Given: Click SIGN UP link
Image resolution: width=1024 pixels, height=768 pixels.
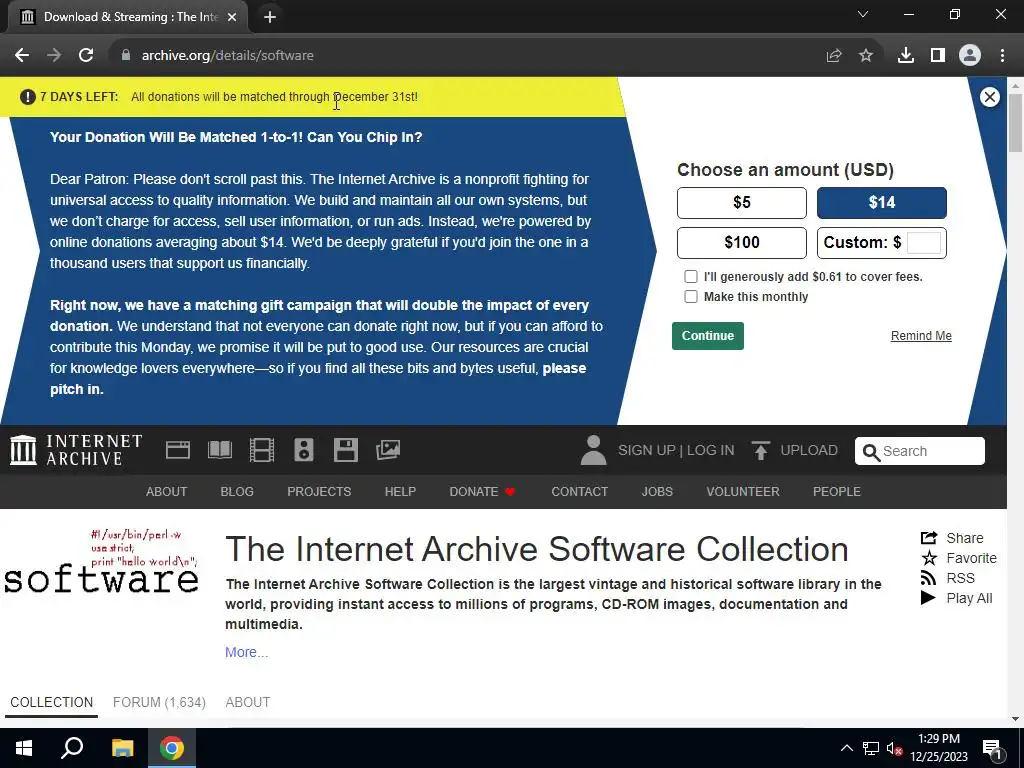Looking at the screenshot, I should pyautogui.click(x=647, y=451).
